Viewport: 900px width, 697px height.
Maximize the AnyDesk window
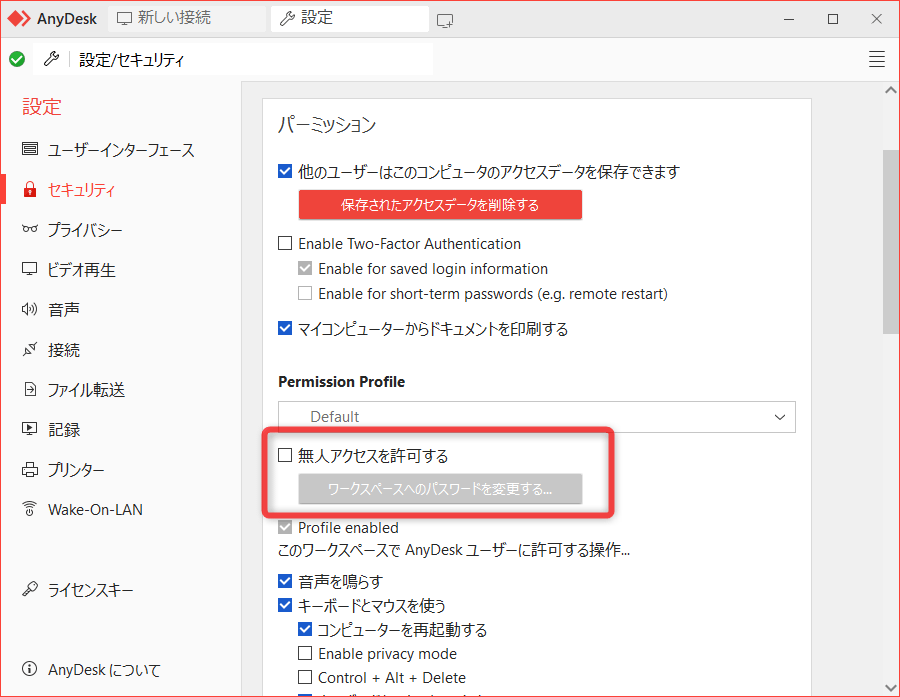click(833, 19)
